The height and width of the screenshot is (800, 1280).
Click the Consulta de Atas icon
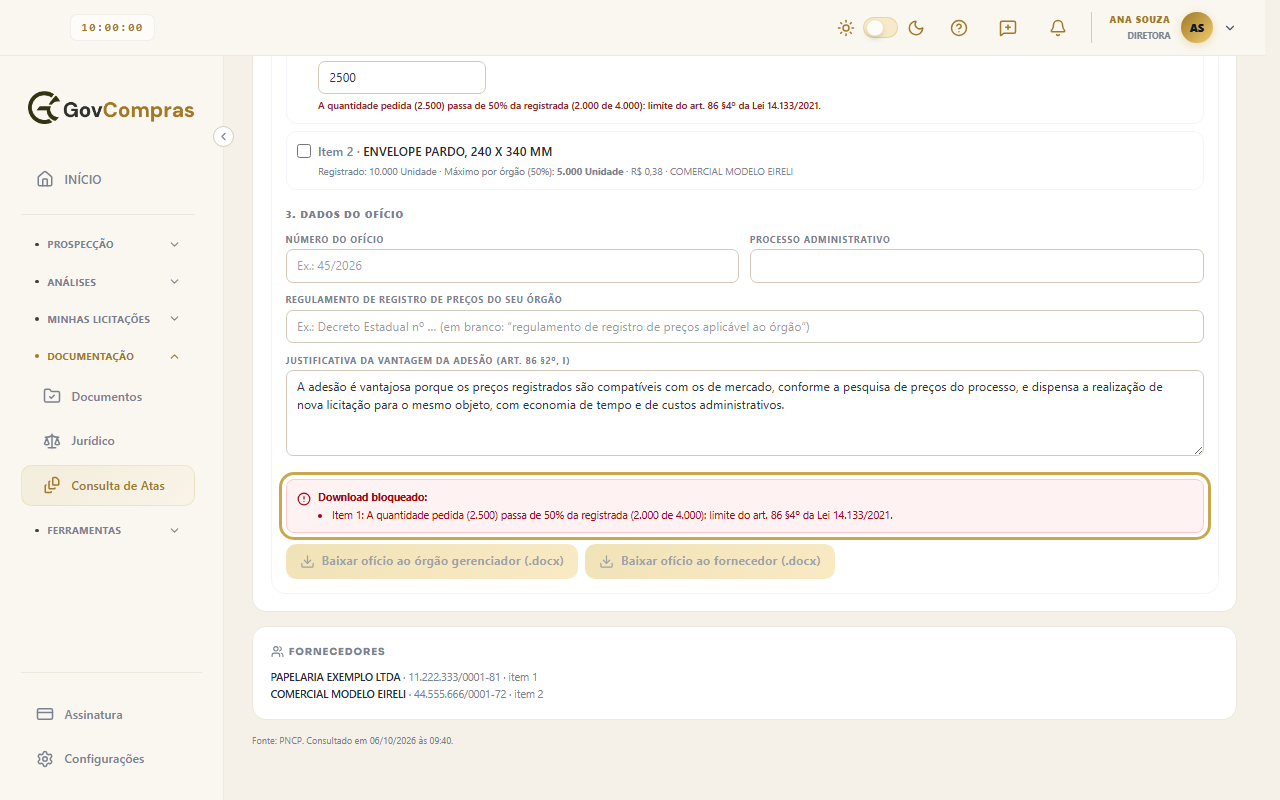pyautogui.click(x=52, y=486)
